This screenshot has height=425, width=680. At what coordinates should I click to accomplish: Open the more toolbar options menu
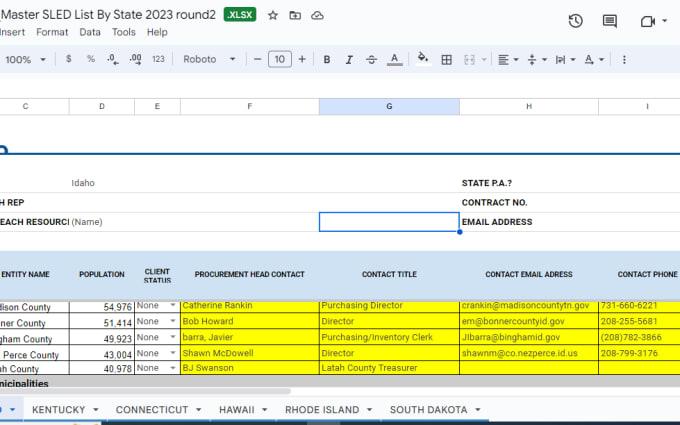tap(624, 59)
